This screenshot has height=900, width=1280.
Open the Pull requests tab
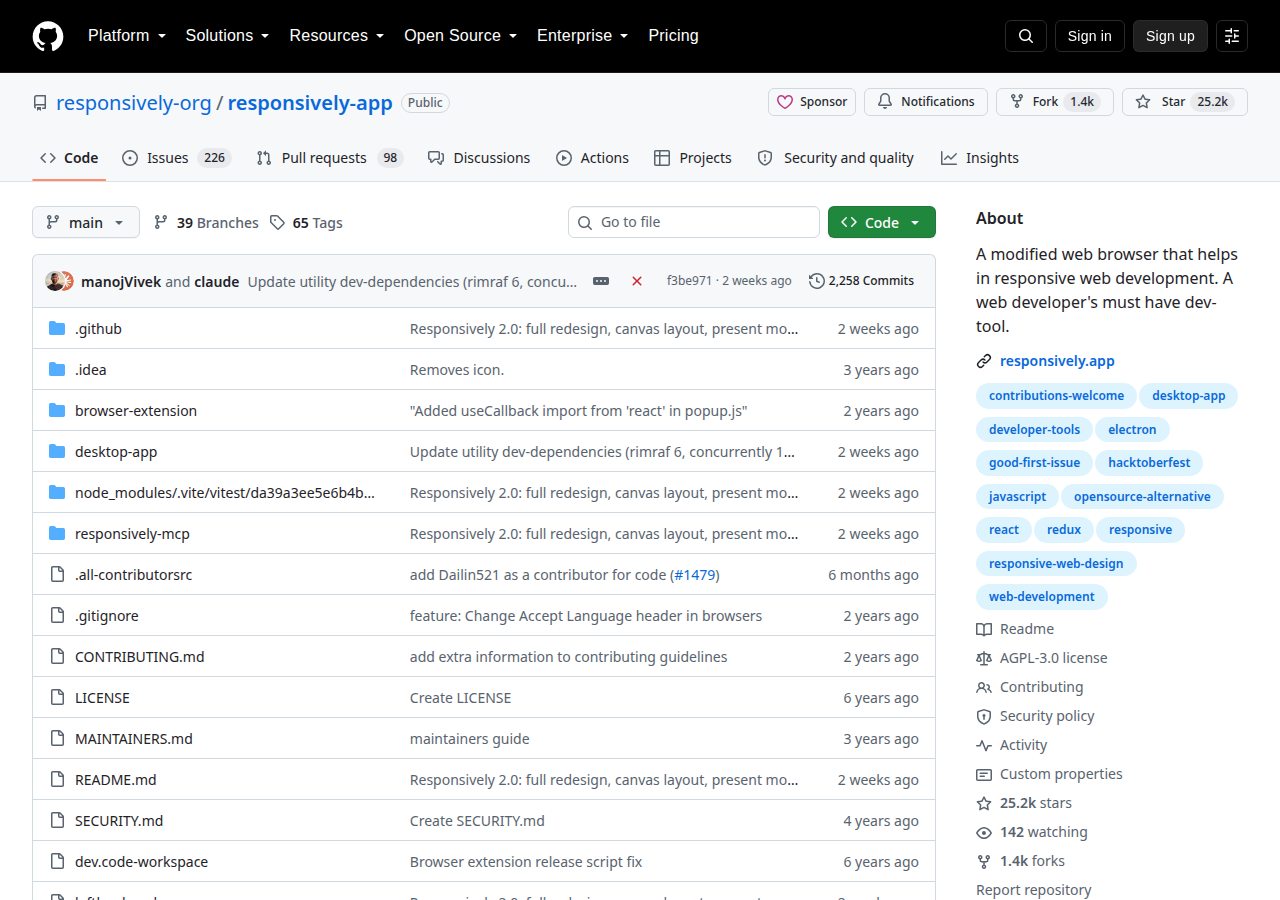click(329, 158)
